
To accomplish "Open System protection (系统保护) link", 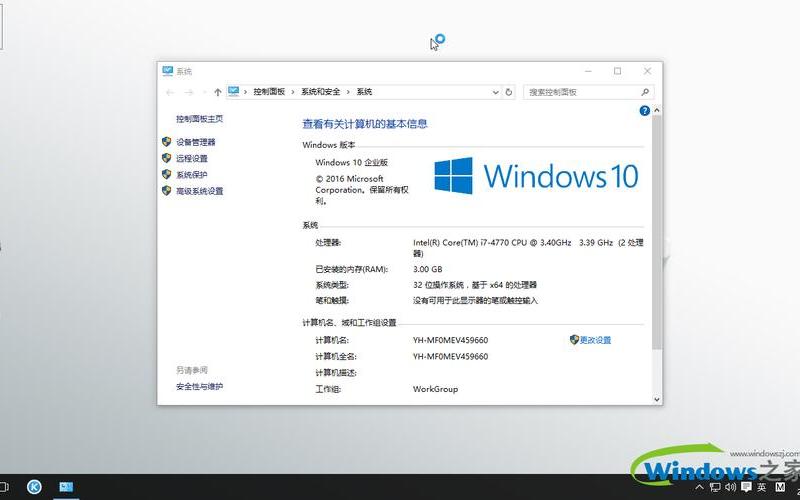I will pyautogui.click(x=192, y=175).
